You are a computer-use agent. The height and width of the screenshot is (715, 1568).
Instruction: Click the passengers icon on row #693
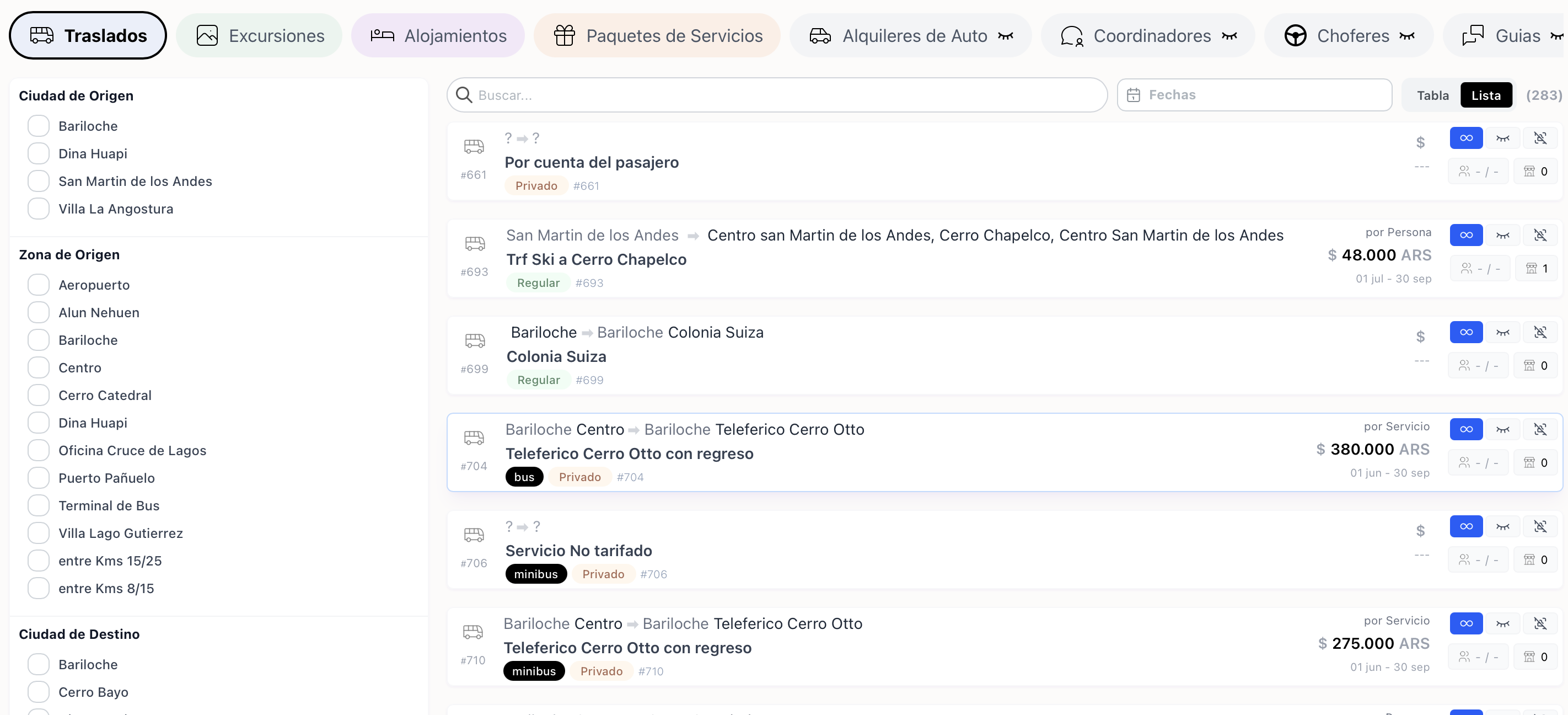click(1467, 269)
